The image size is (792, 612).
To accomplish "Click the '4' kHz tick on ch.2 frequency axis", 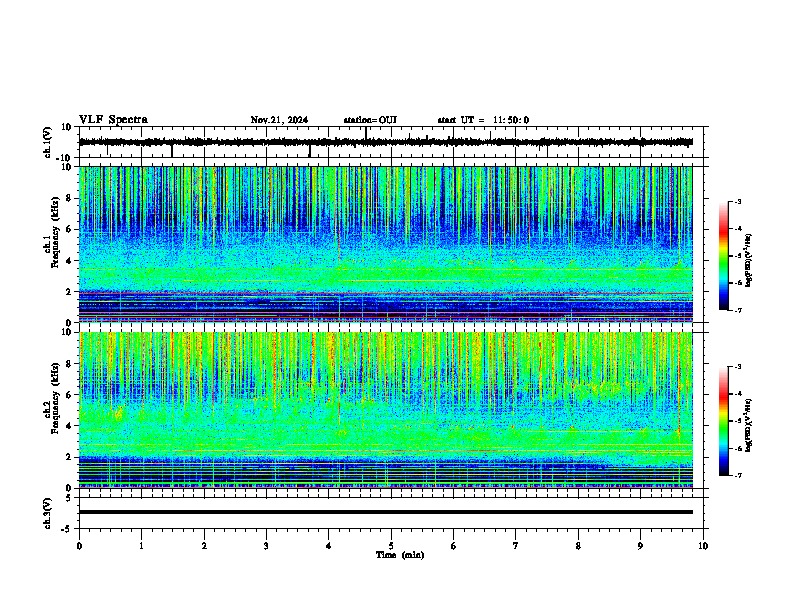I will pyautogui.click(x=69, y=426).
